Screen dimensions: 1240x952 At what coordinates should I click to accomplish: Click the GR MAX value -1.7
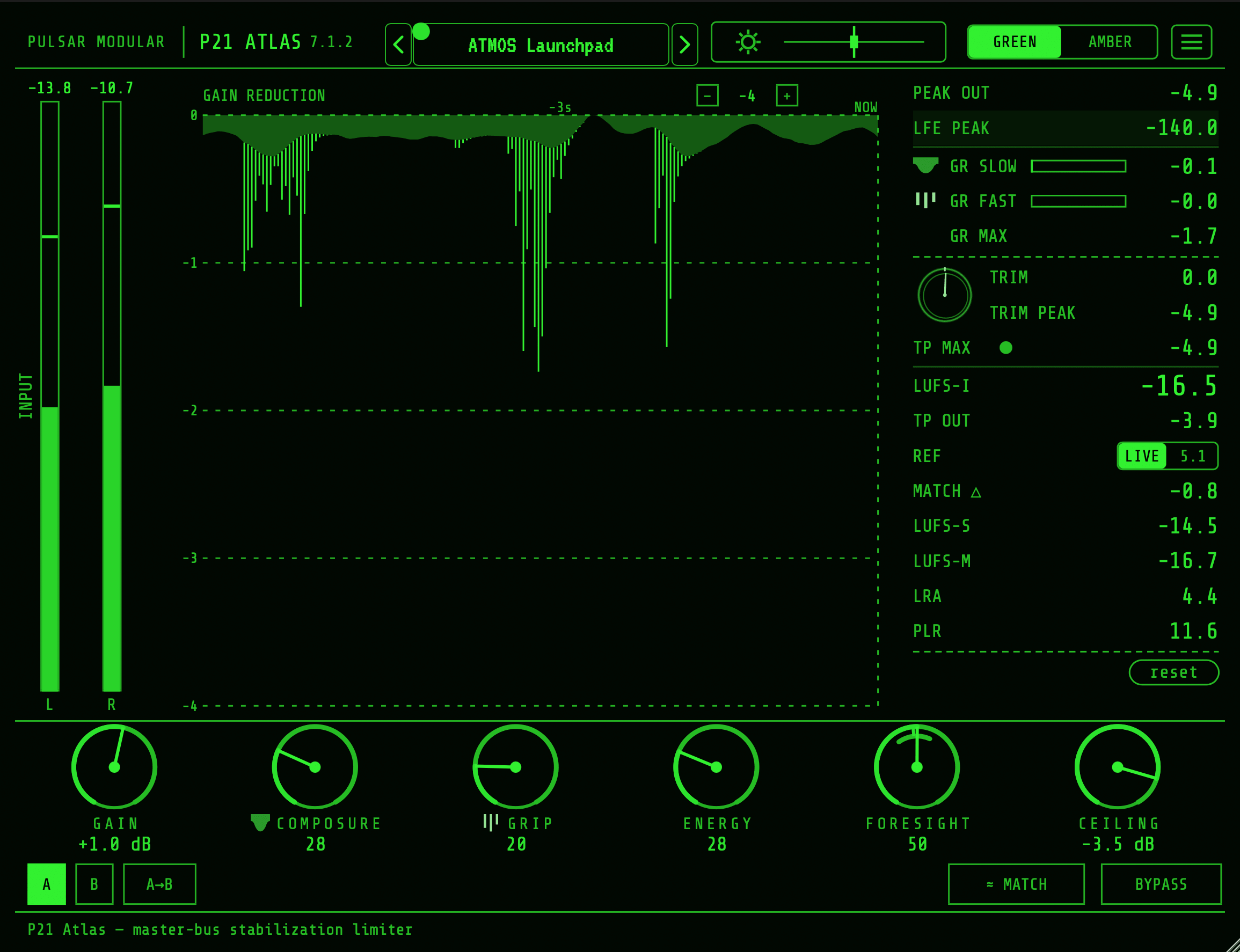coord(1194,236)
